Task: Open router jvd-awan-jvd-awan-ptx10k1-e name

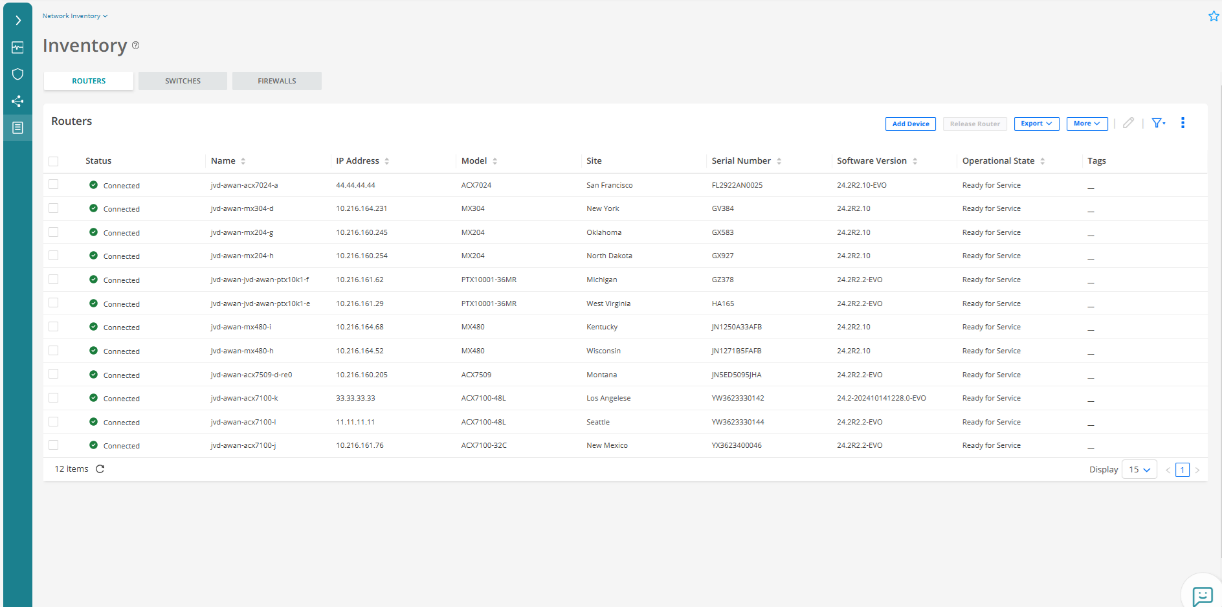Action: (260, 303)
